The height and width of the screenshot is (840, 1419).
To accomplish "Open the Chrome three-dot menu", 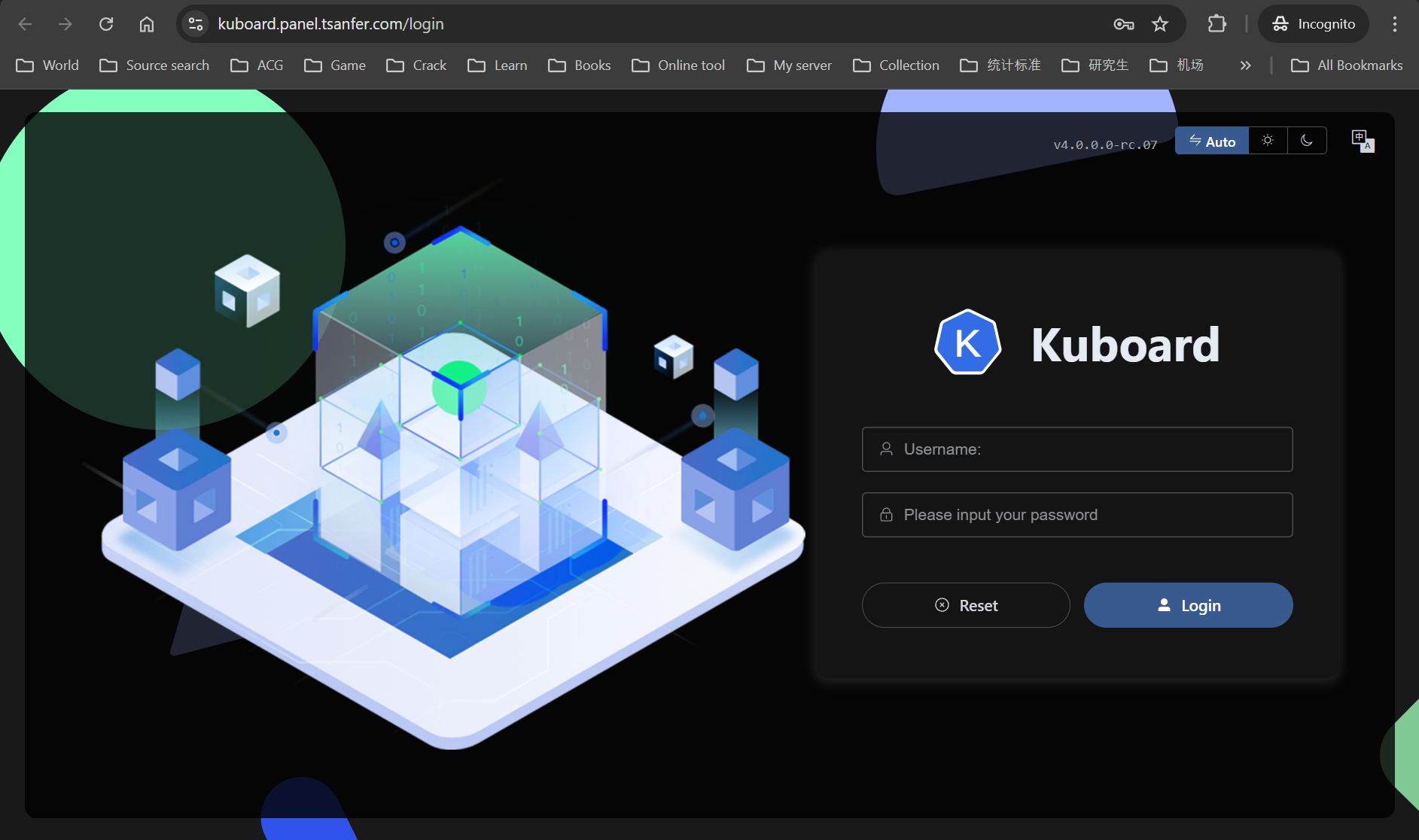I will click(x=1394, y=24).
